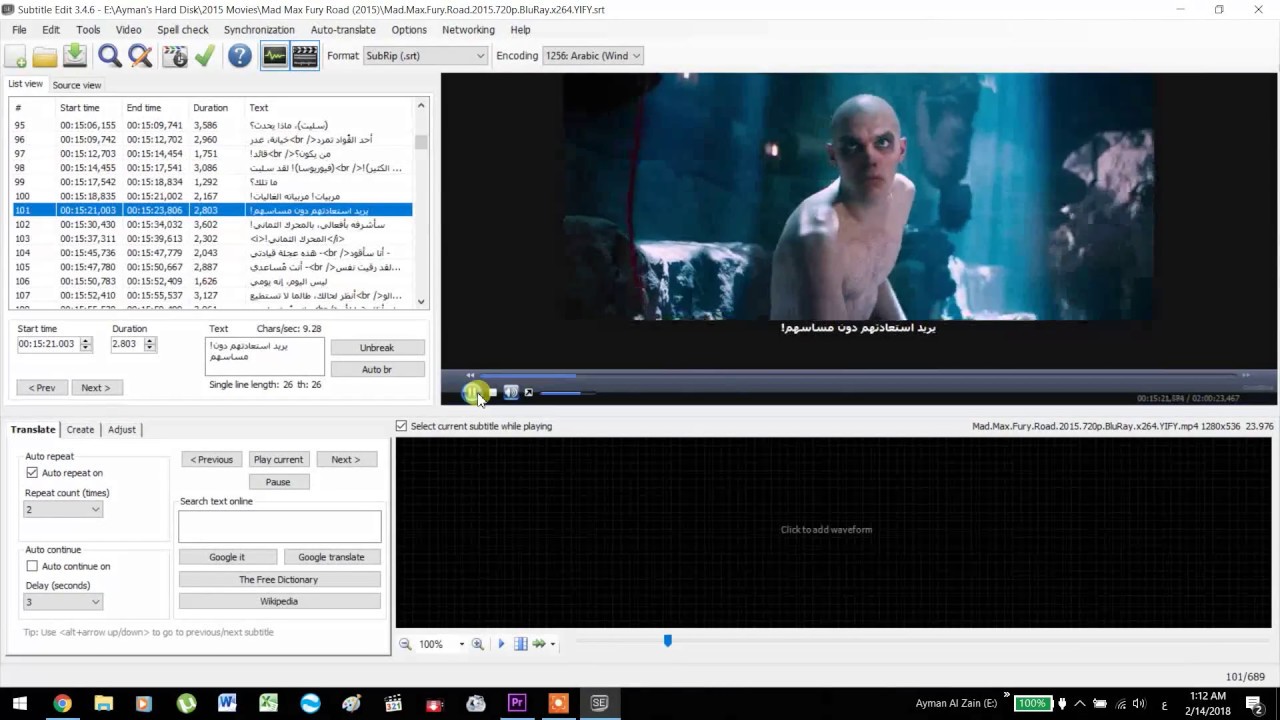Open Premiere Pro from the taskbar

point(517,703)
